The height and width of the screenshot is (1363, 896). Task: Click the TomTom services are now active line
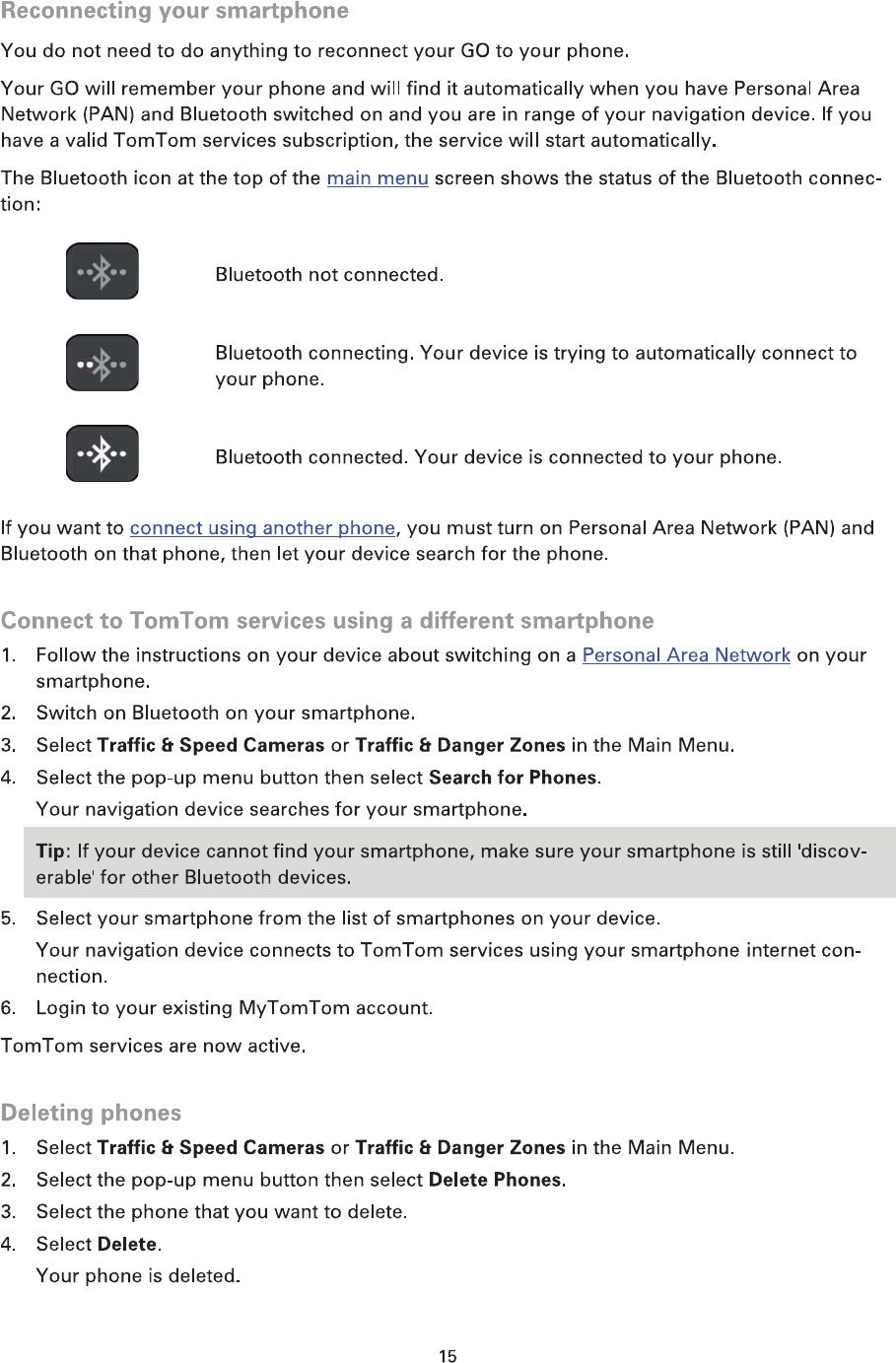point(153,1046)
